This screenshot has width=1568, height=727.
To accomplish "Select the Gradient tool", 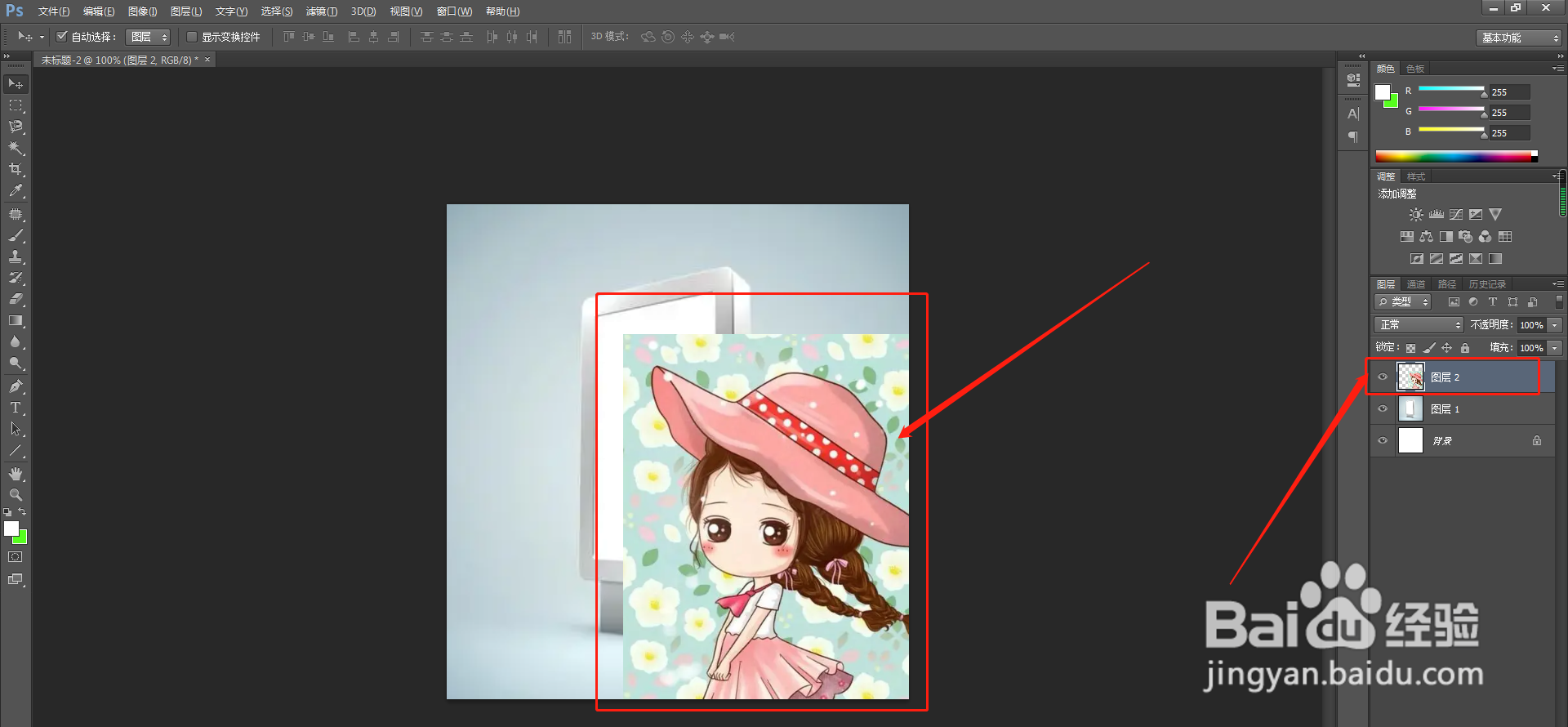I will pos(16,321).
